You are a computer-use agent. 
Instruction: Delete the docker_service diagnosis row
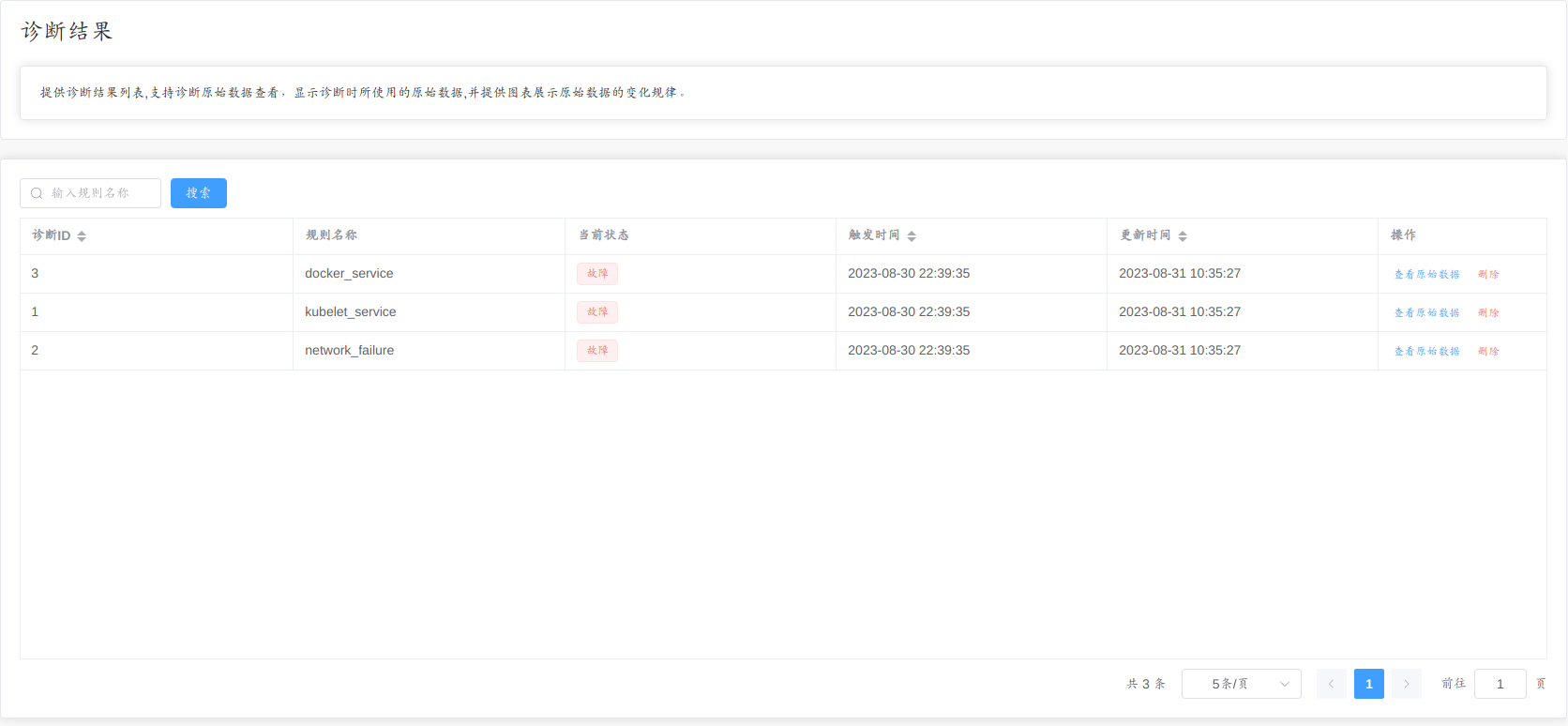click(x=1488, y=275)
